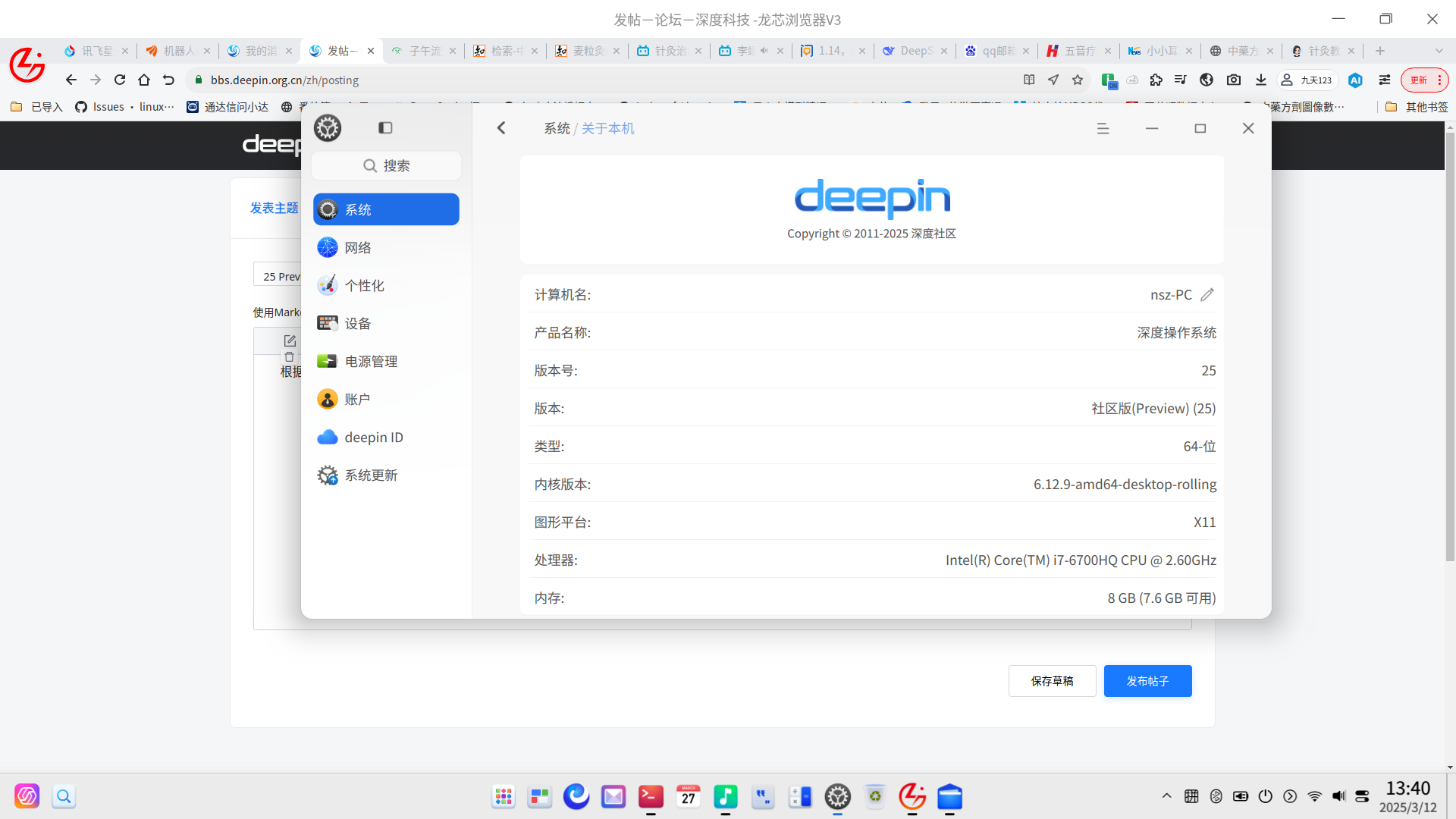This screenshot has width=1456, height=819.
Task: Open the 九天123 profile button
Action: (x=1307, y=80)
